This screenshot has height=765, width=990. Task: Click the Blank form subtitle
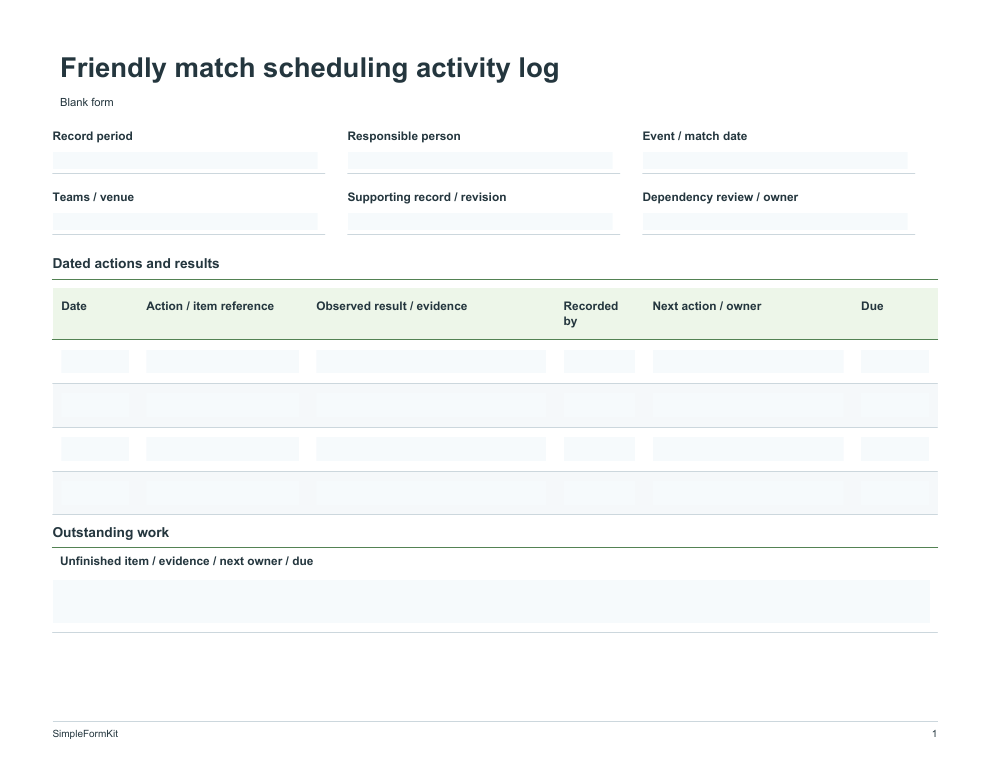pos(86,102)
